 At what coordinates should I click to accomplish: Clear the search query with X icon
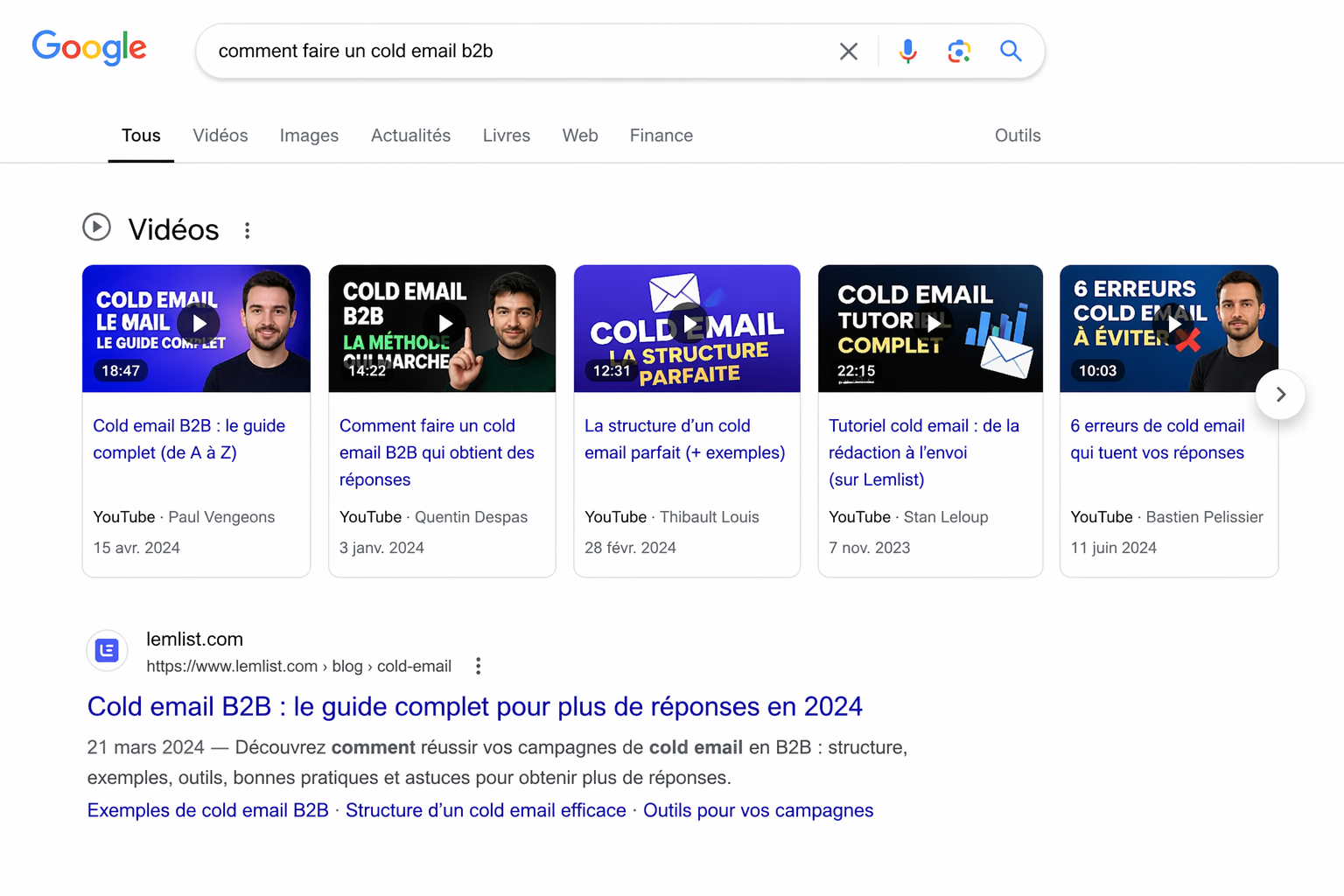[x=848, y=52]
